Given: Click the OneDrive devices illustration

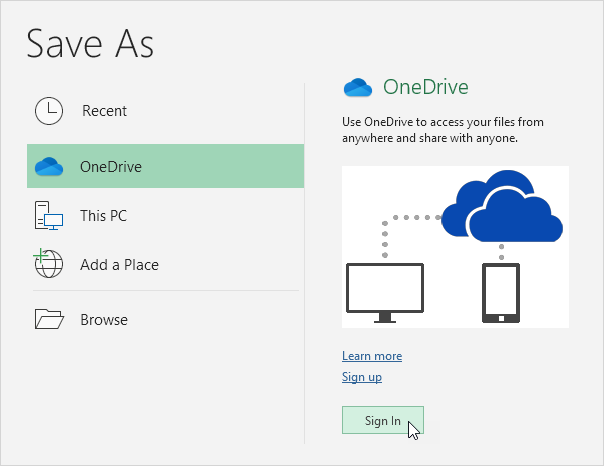Looking at the screenshot, I should pyautogui.click(x=455, y=247).
